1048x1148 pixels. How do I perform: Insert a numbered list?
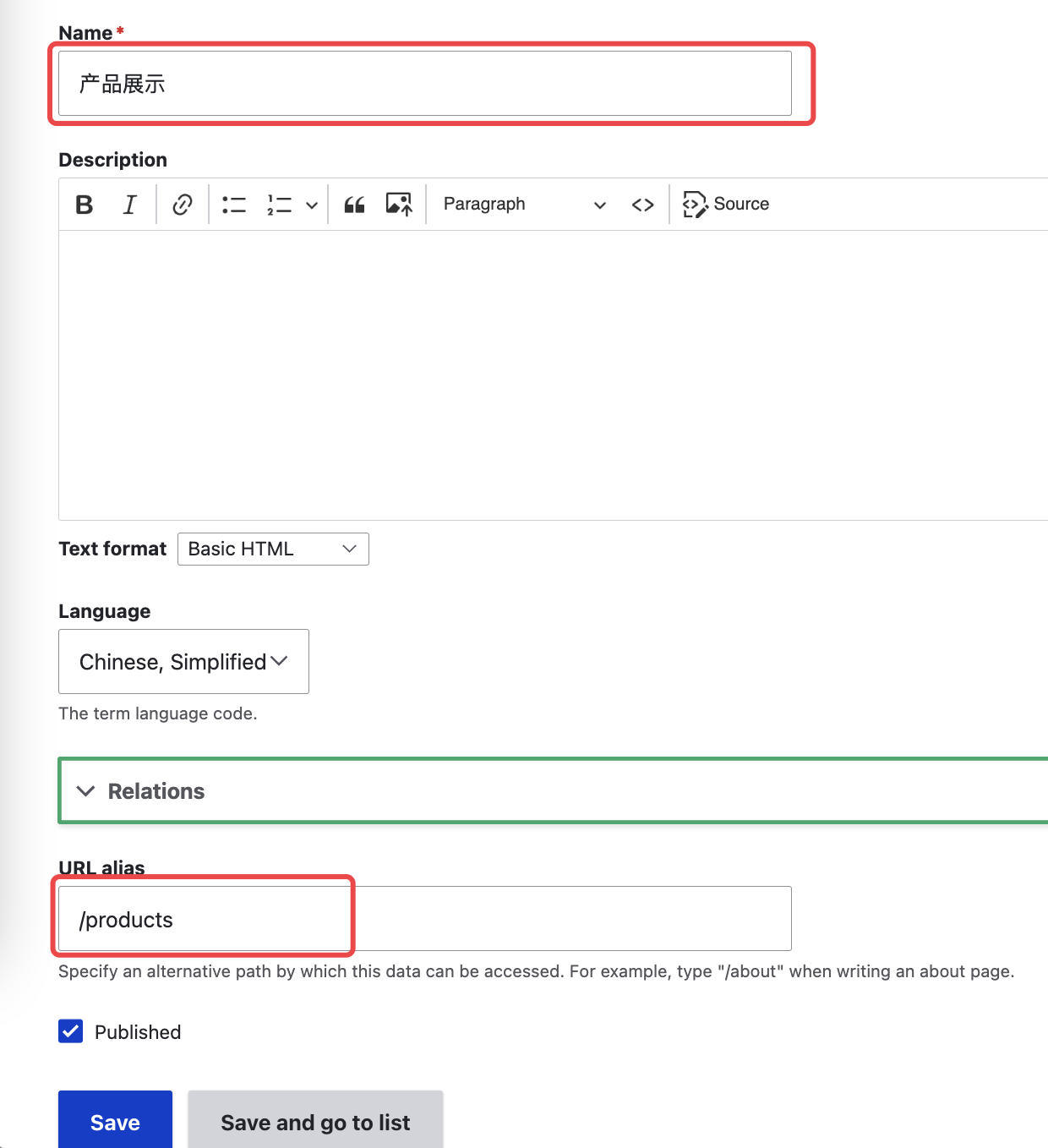[x=280, y=205]
